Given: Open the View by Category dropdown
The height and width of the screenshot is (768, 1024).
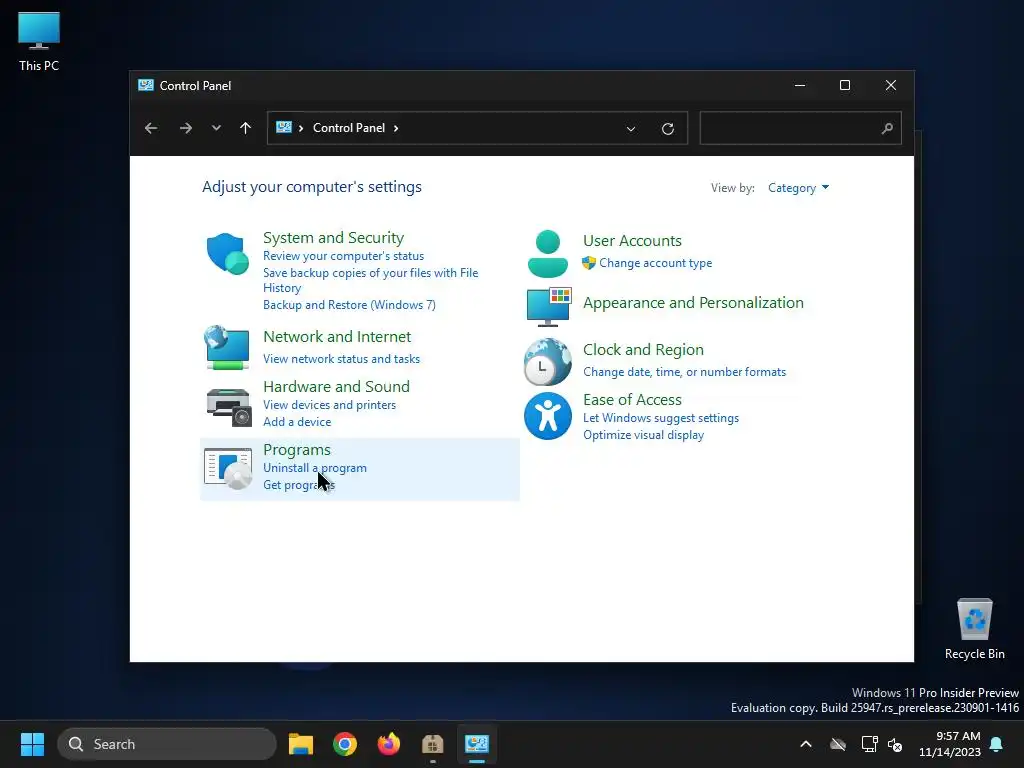Looking at the screenshot, I should click(798, 188).
